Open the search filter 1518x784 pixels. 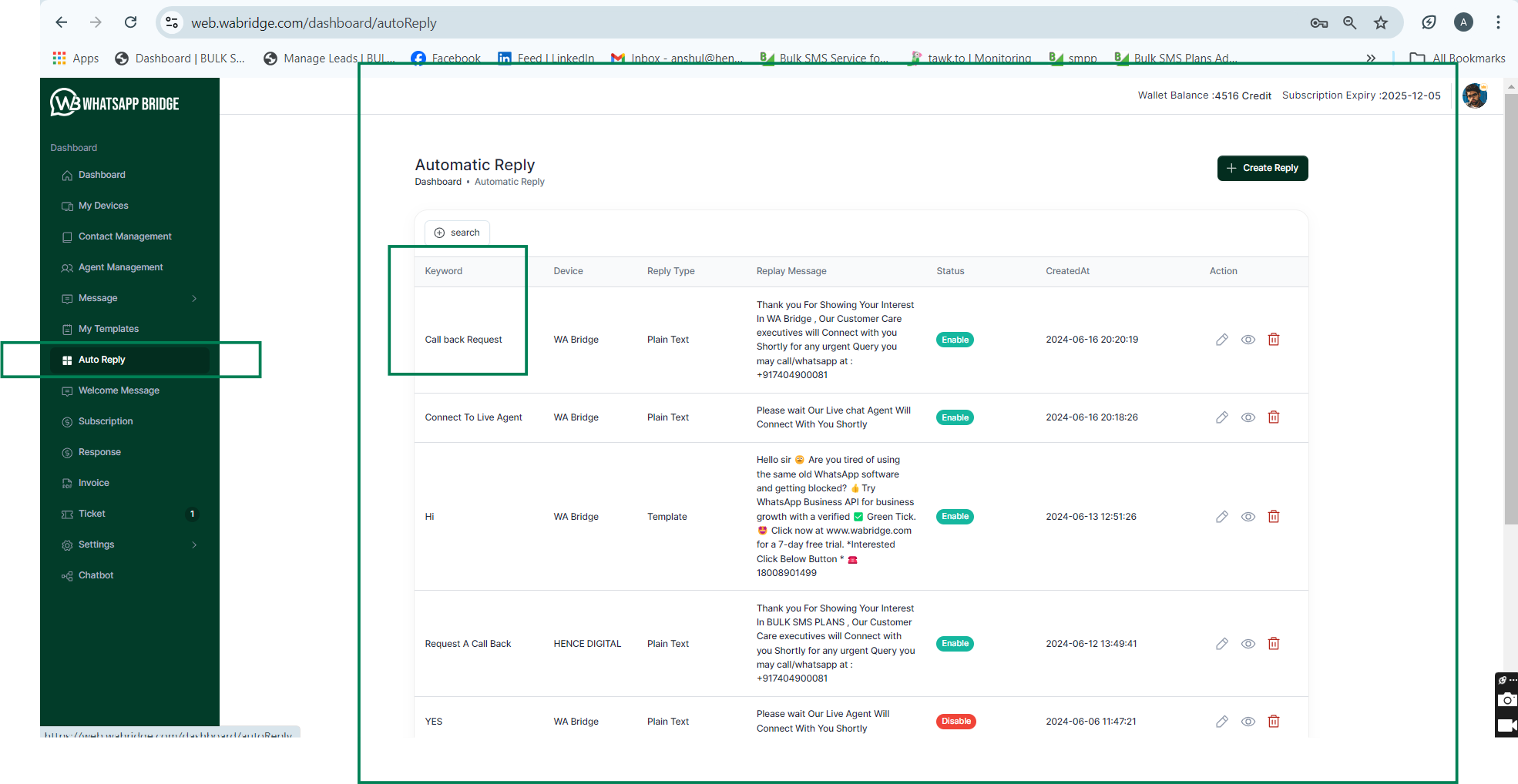[457, 233]
